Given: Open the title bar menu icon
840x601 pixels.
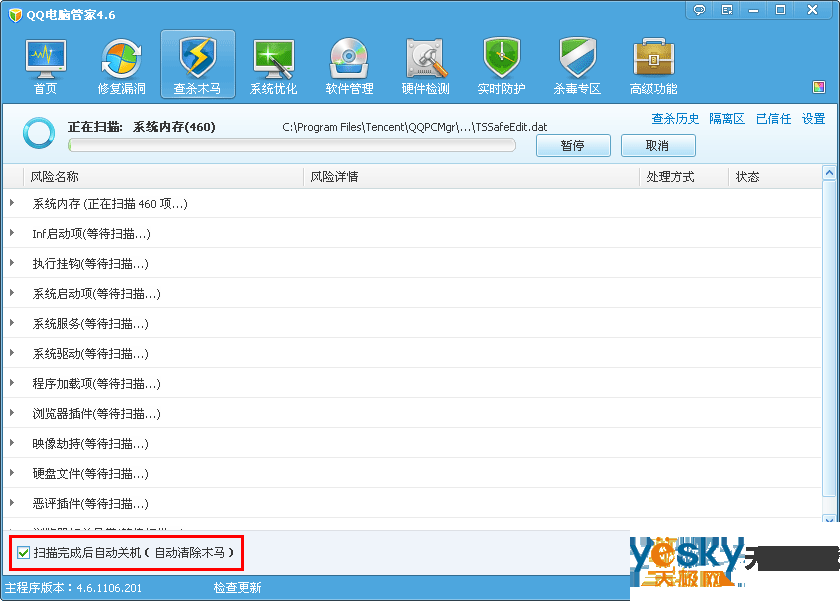Looking at the screenshot, I should (727, 10).
